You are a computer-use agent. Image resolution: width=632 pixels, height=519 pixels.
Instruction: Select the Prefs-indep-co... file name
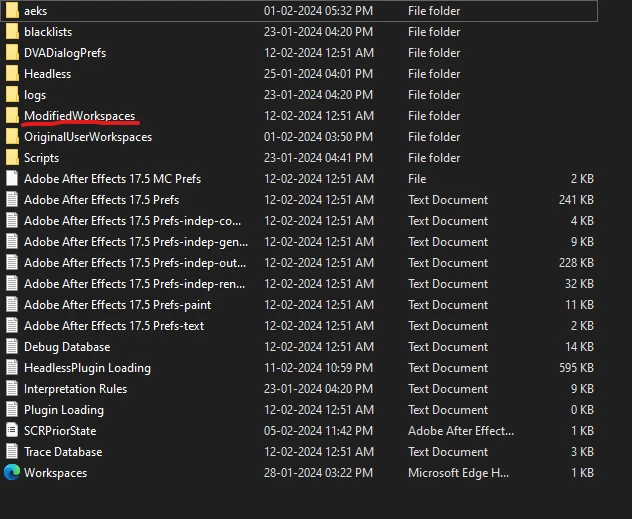coord(133,221)
